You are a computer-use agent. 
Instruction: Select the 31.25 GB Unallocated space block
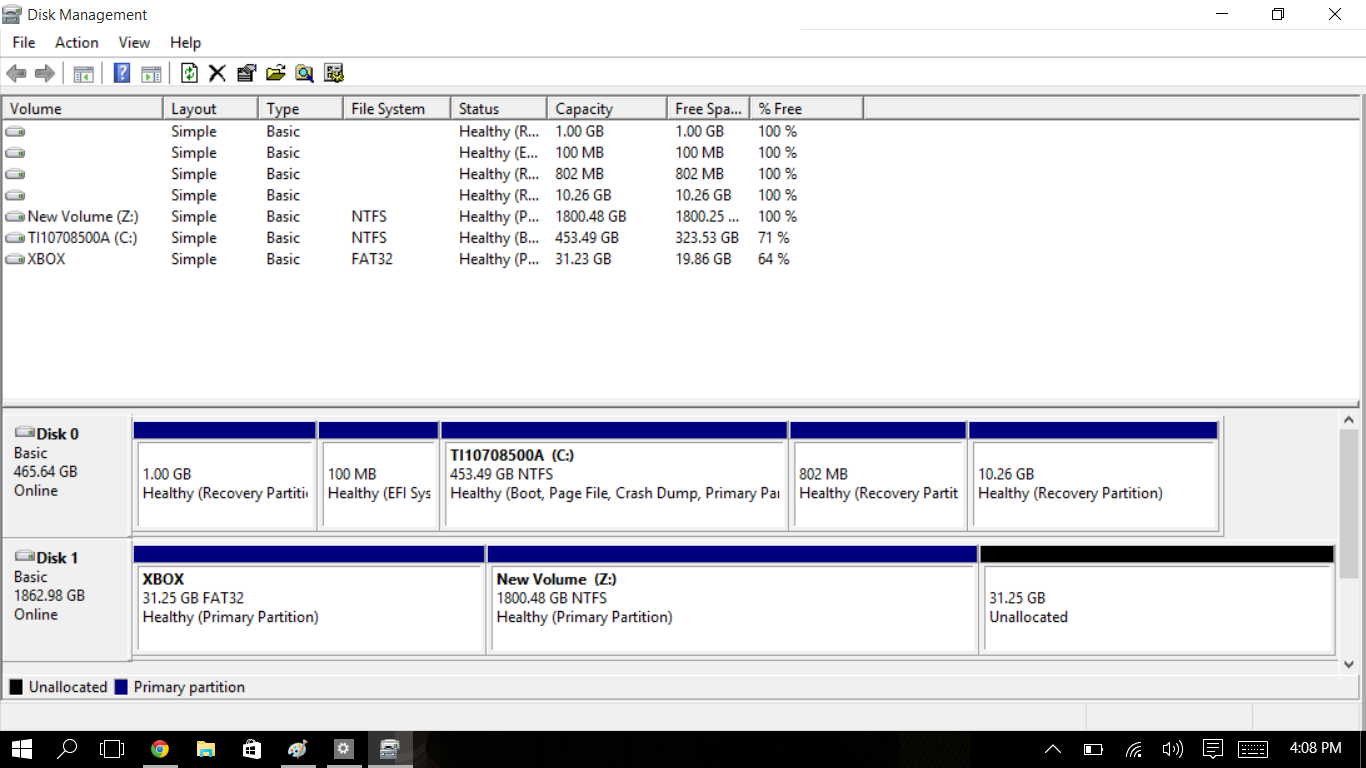click(x=1157, y=600)
